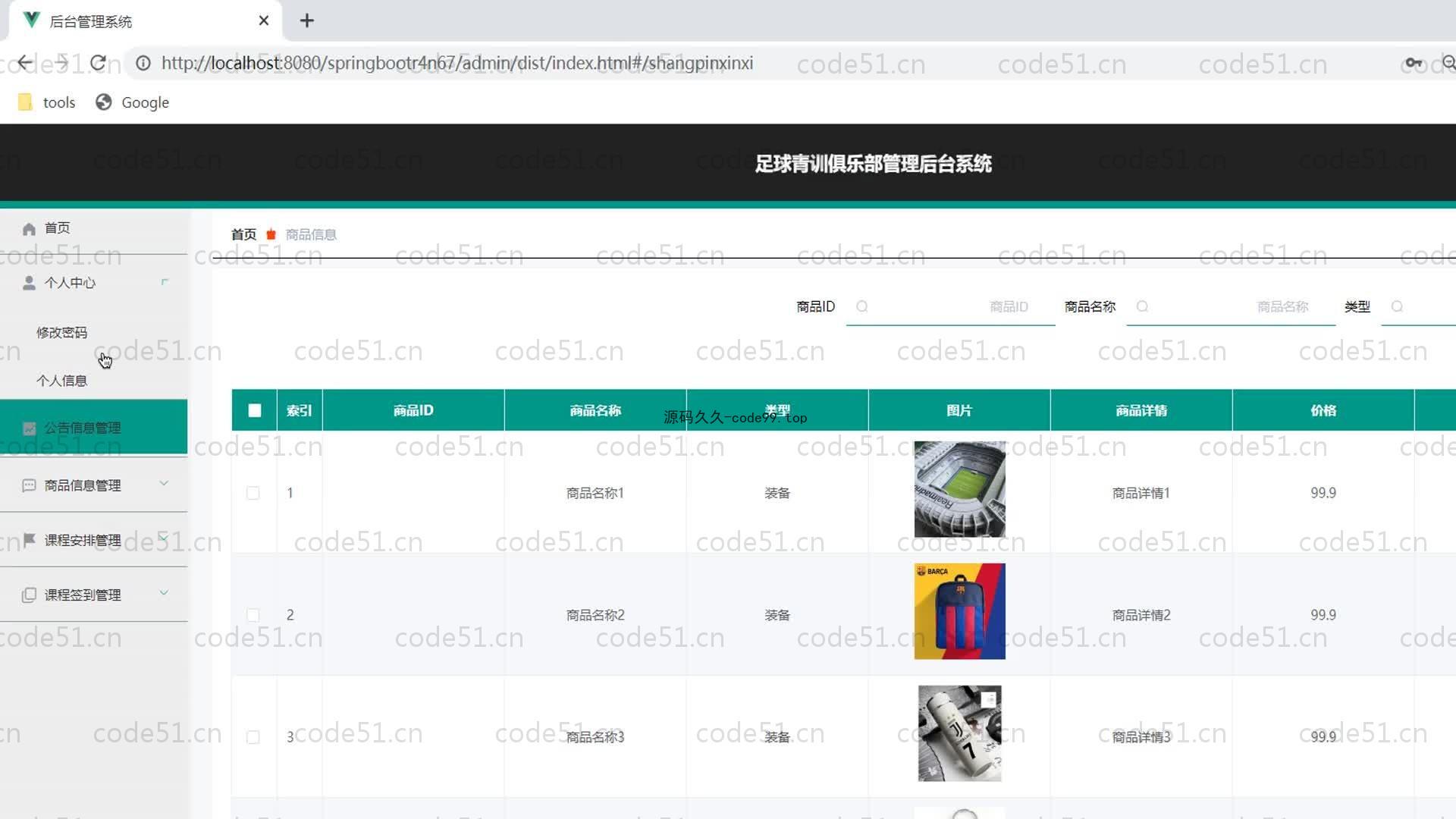Click the icon beside 公告信息管理
The image size is (1456, 819).
click(x=29, y=428)
